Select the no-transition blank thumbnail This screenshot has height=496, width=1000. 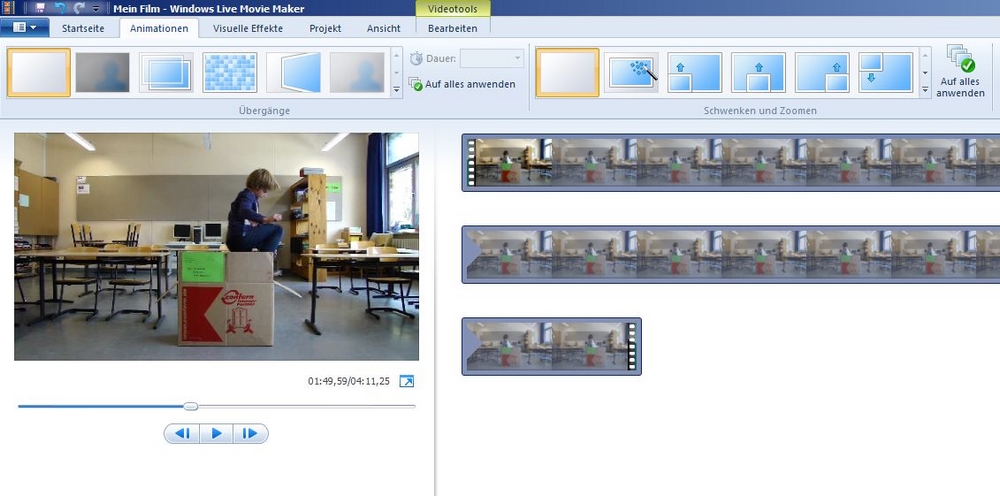coord(39,72)
